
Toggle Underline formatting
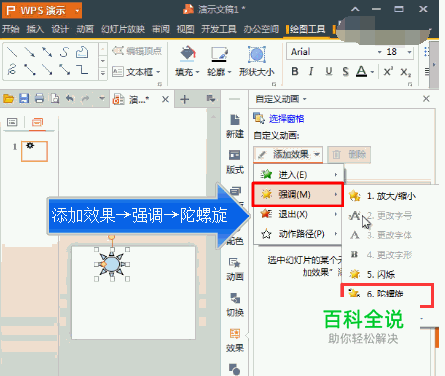pyautogui.click(x=329, y=71)
